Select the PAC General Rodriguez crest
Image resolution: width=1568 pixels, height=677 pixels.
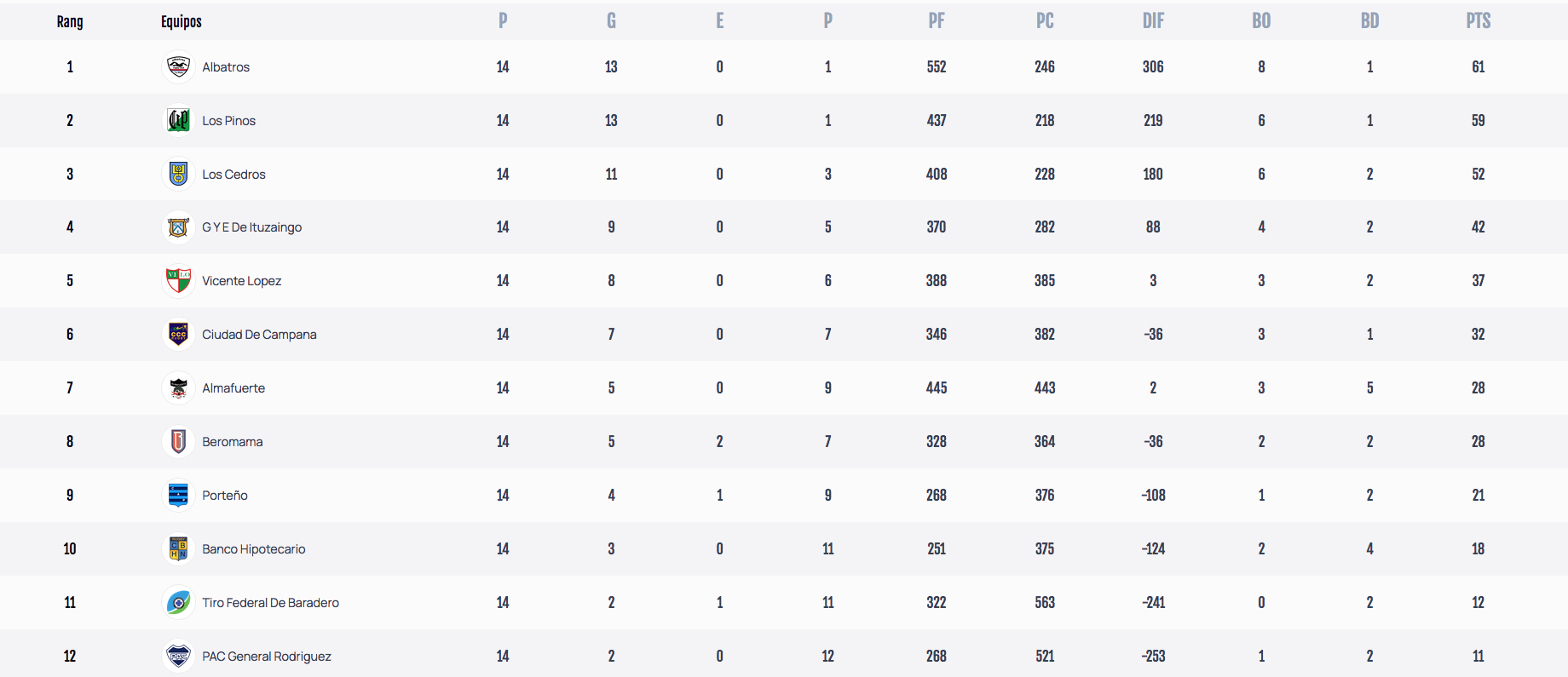pos(178,656)
